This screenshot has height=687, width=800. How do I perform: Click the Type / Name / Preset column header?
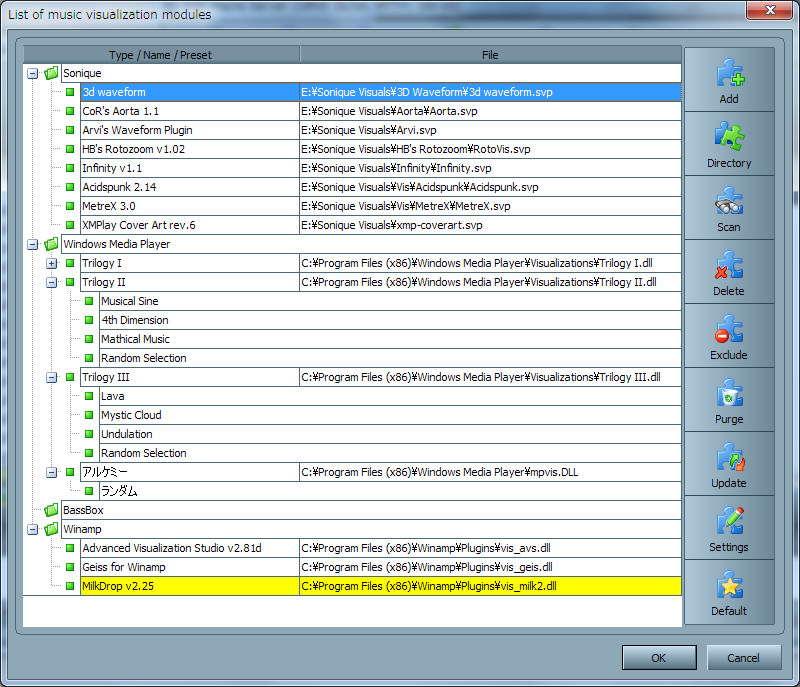[161, 55]
